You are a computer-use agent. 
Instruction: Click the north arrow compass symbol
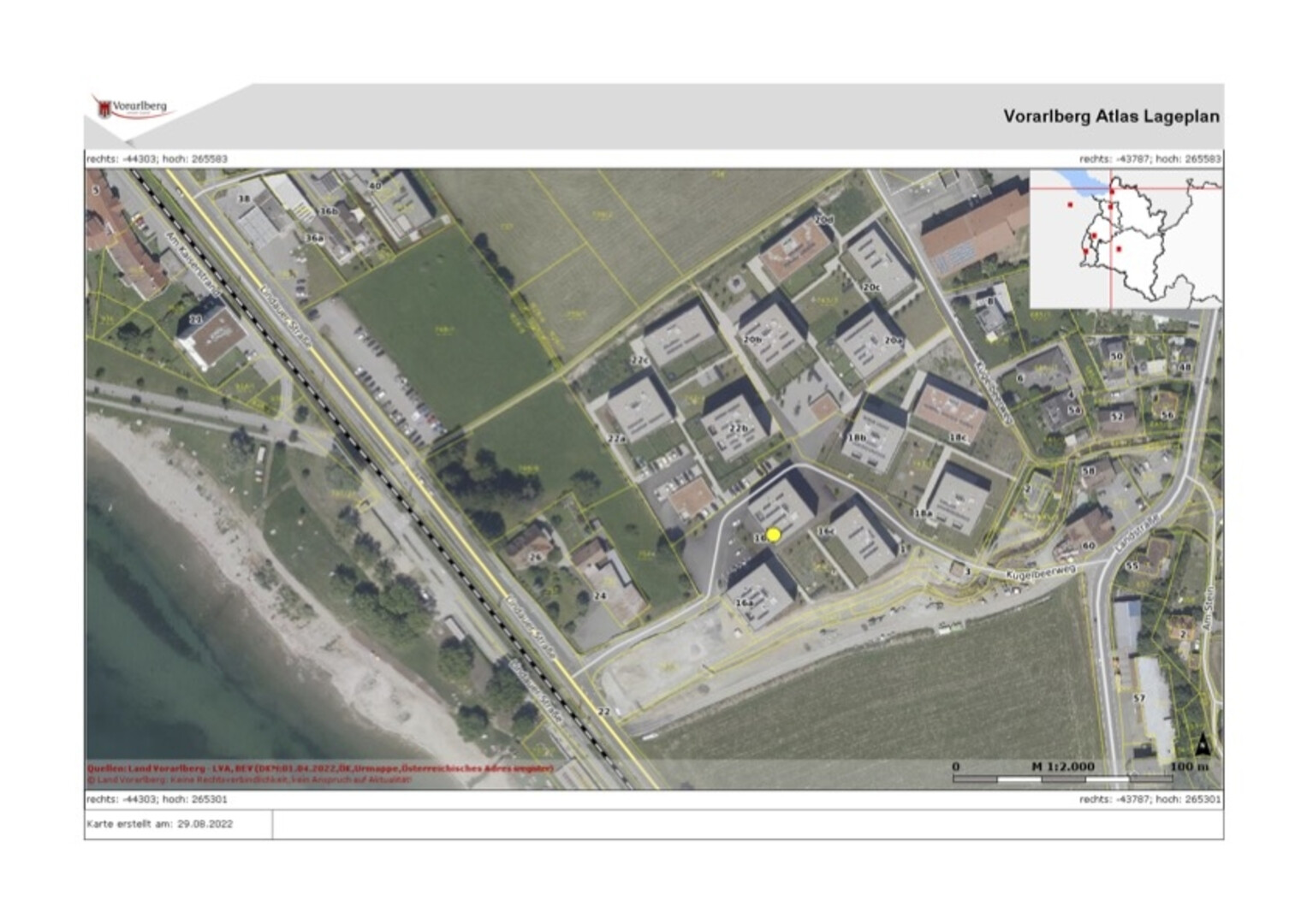(x=1202, y=744)
